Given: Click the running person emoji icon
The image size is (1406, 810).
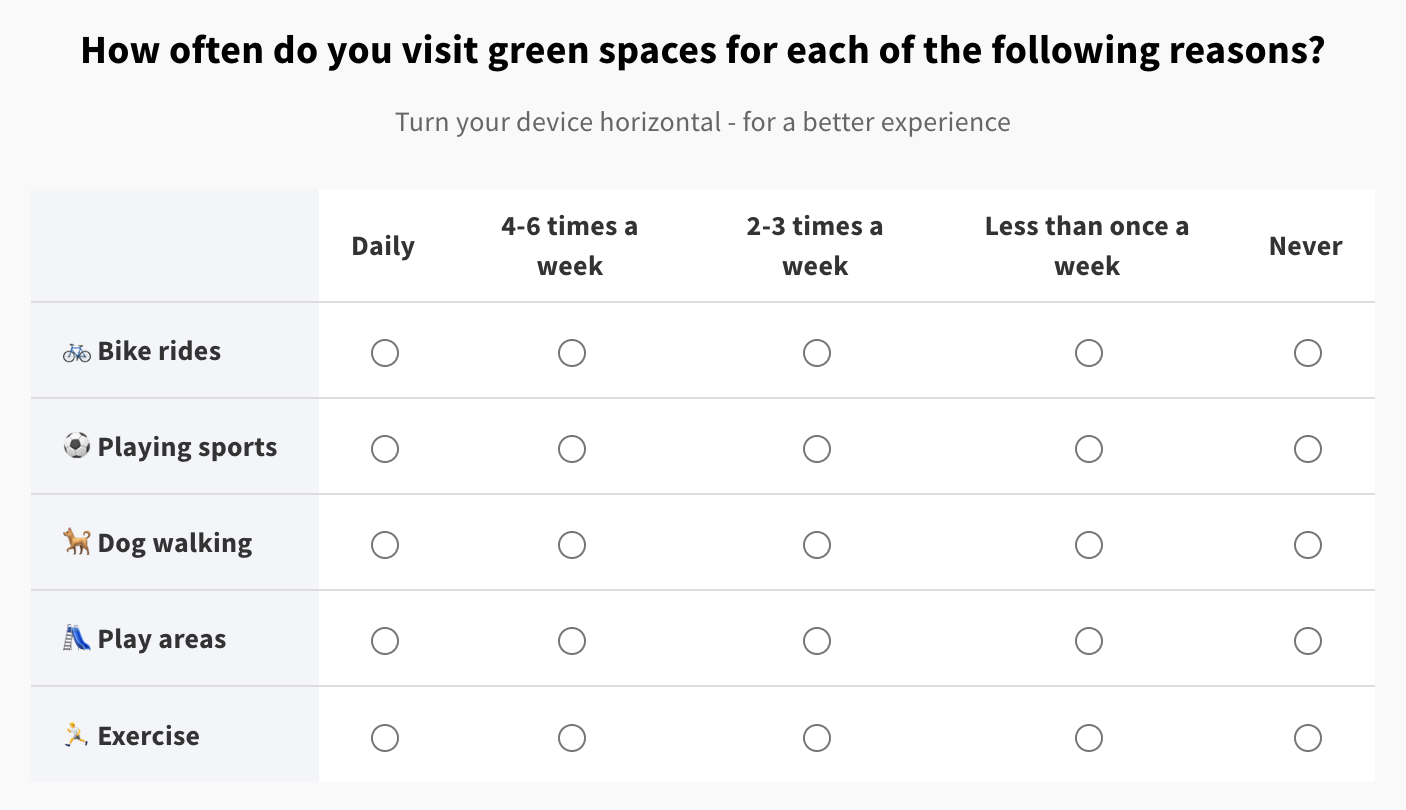Looking at the screenshot, I should pos(77,736).
